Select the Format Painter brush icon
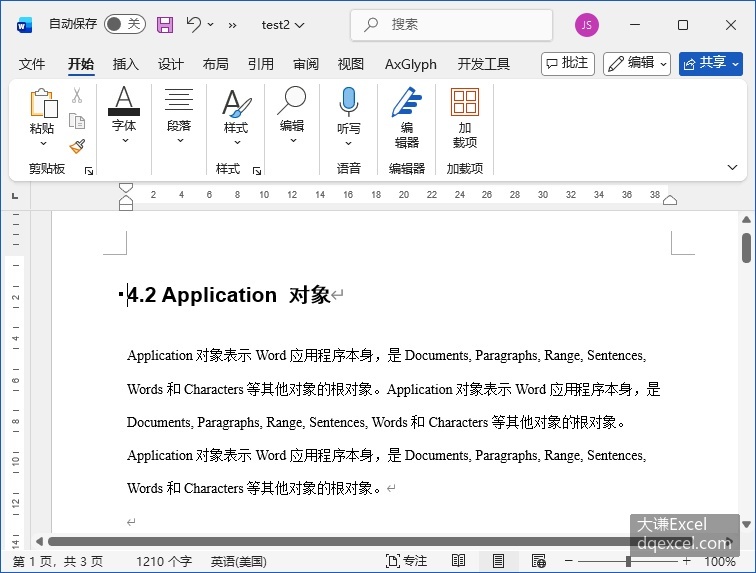This screenshot has height=573, width=756. point(77,146)
